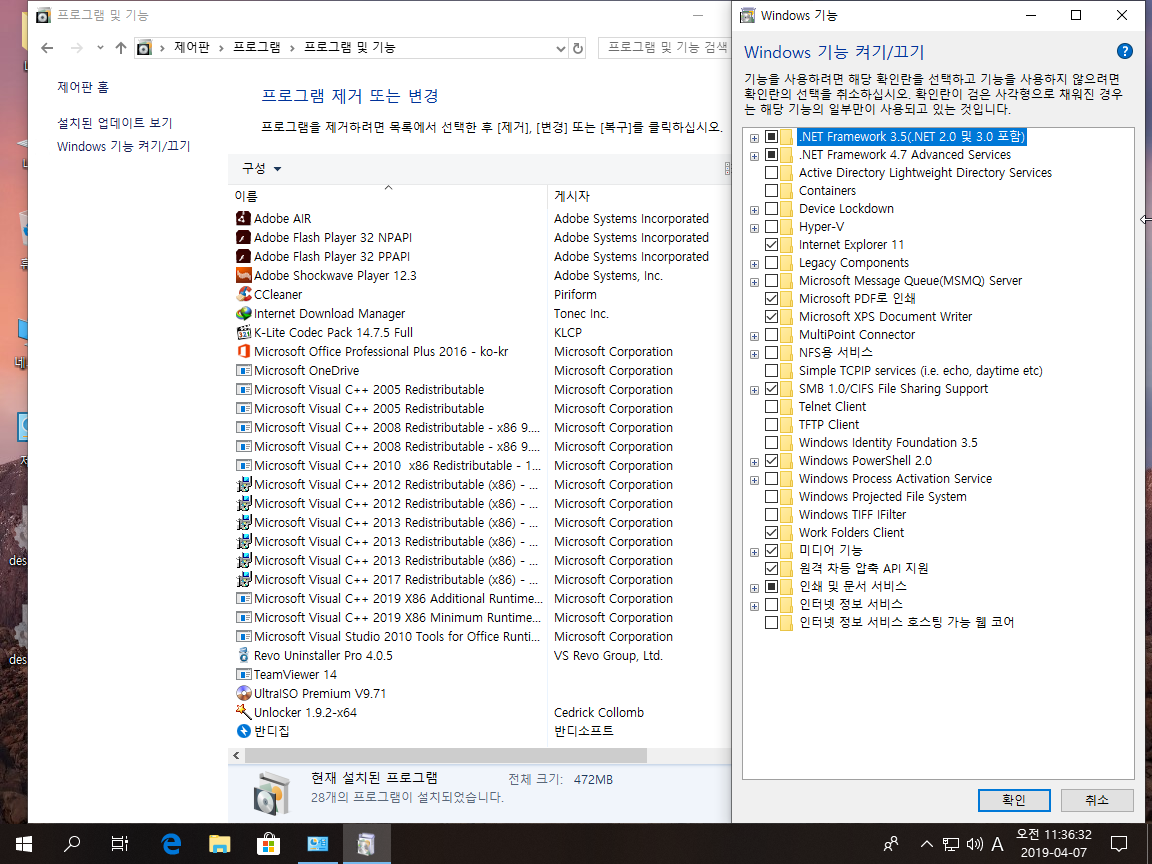Uncheck Work Folders Client
Image resolution: width=1152 pixels, height=864 pixels.
coord(771,533)
